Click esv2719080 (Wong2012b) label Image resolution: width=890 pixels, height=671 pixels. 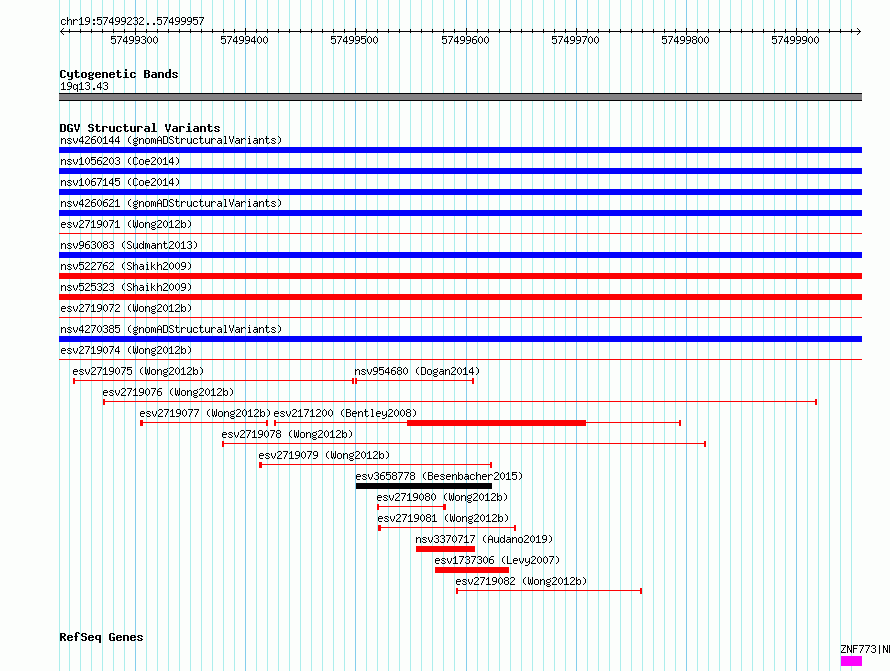[x=442, y=497]
